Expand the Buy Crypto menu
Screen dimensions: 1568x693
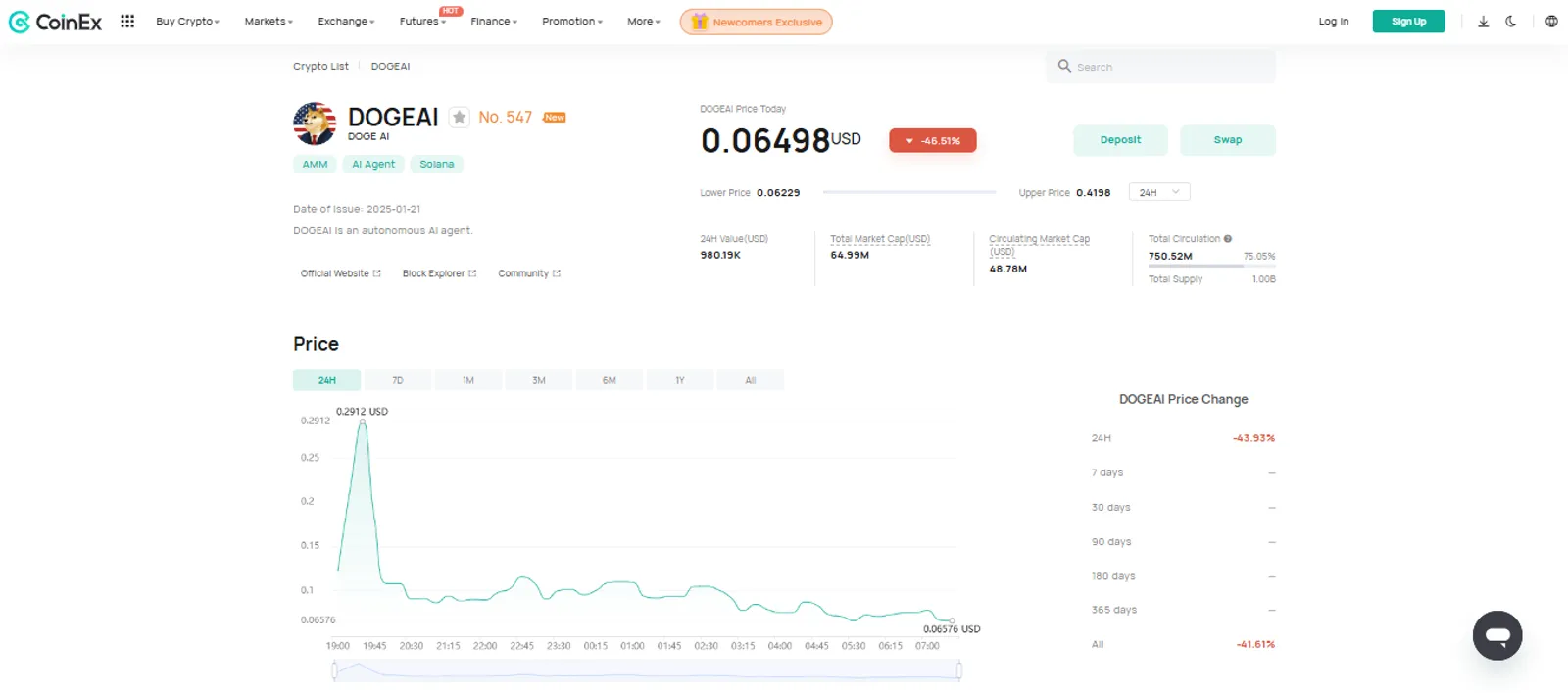pos(187,22)
